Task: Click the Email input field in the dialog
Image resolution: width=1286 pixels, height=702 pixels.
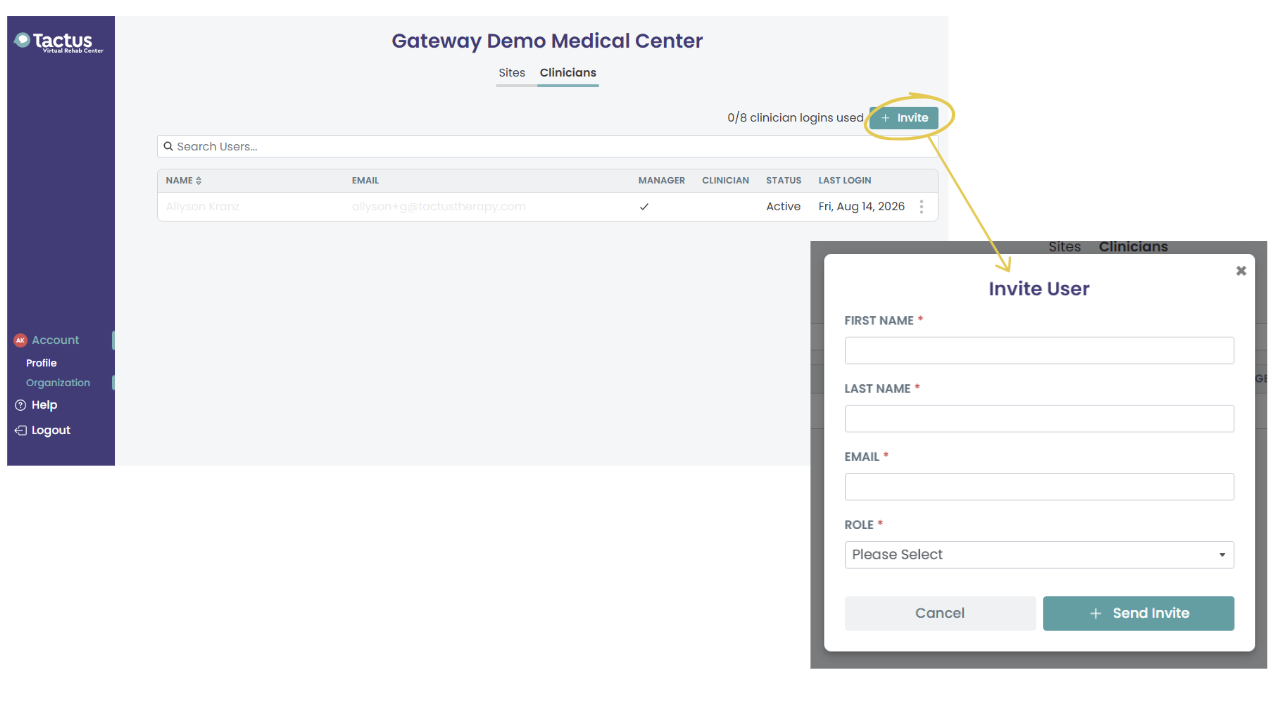Action: (x=1039, y=486)
